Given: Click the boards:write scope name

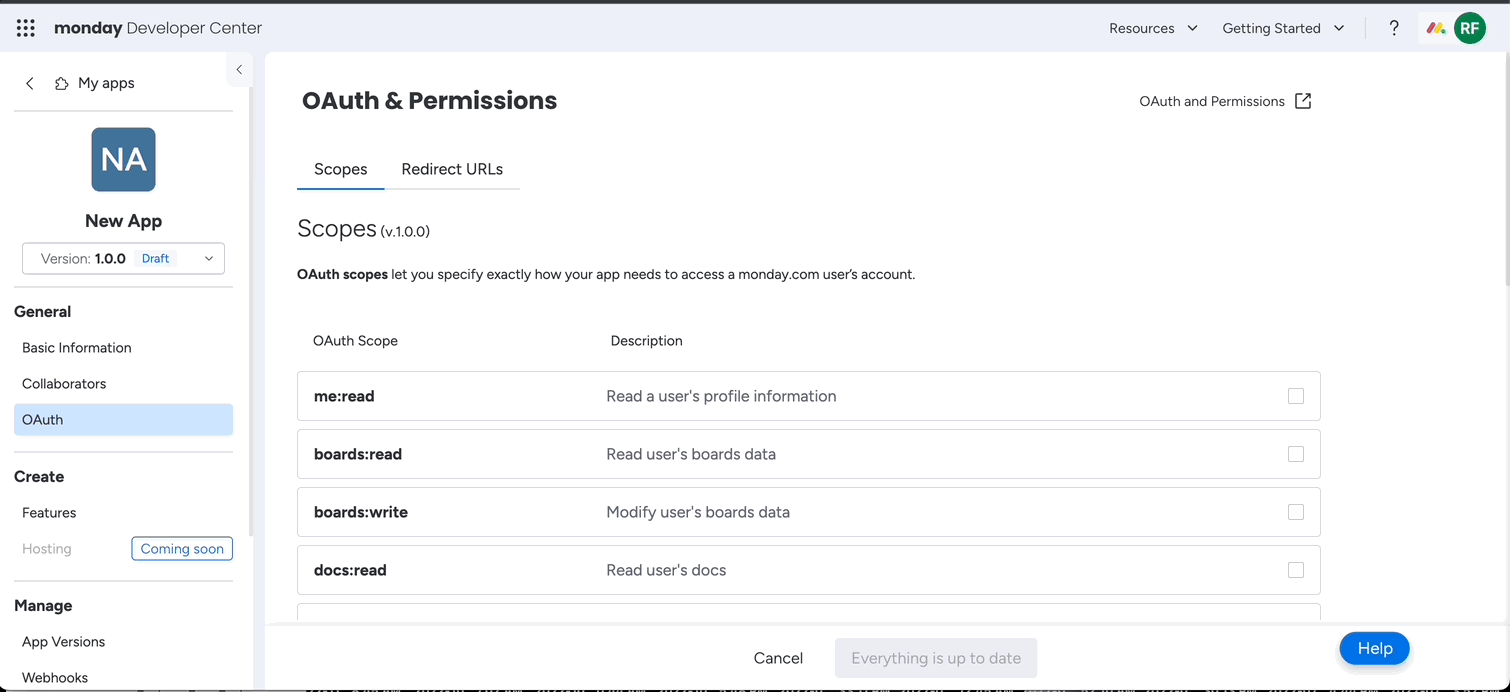Looking at the screenshot, I should point(361,512).
